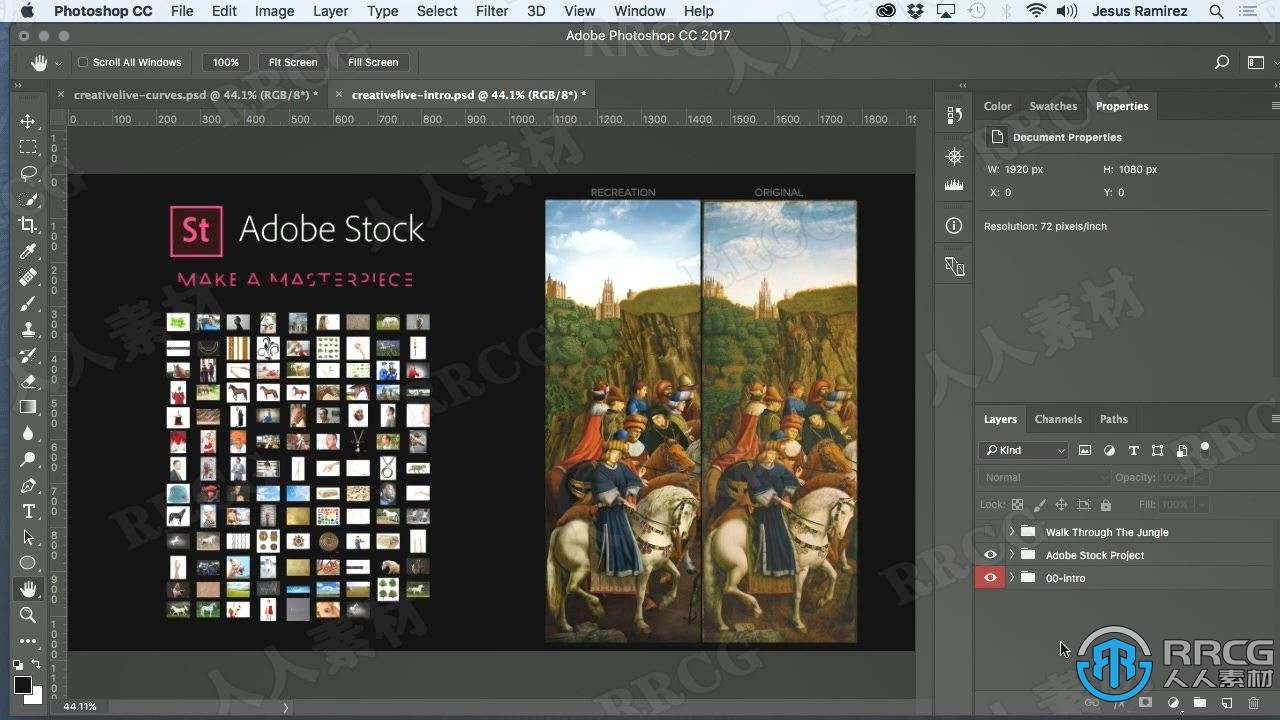The height and width of the screenshot is (720, 1280).
Task: Switch to the Channels tab
Action: (1058, 419)
